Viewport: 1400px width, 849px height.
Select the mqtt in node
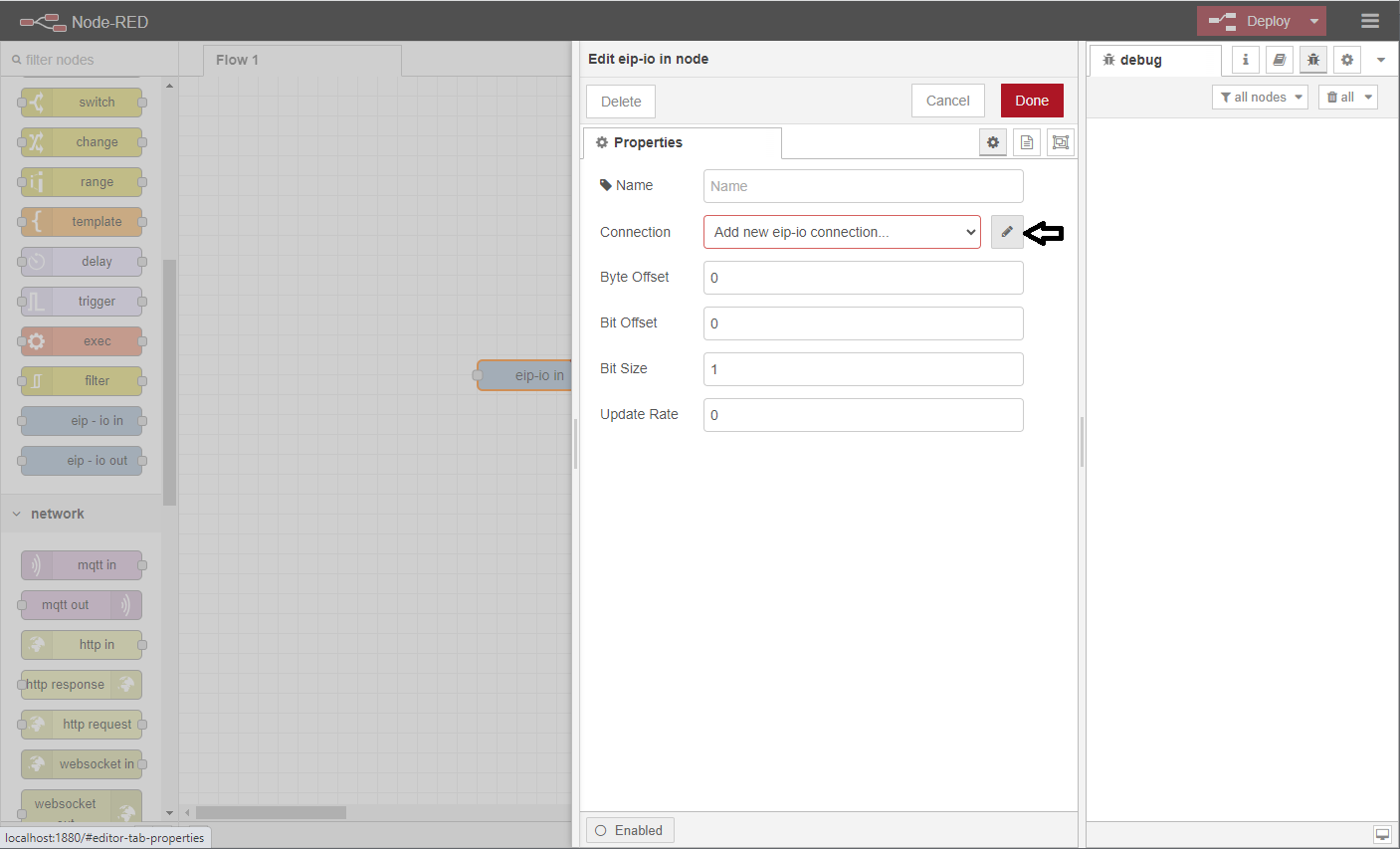[82, 565]
